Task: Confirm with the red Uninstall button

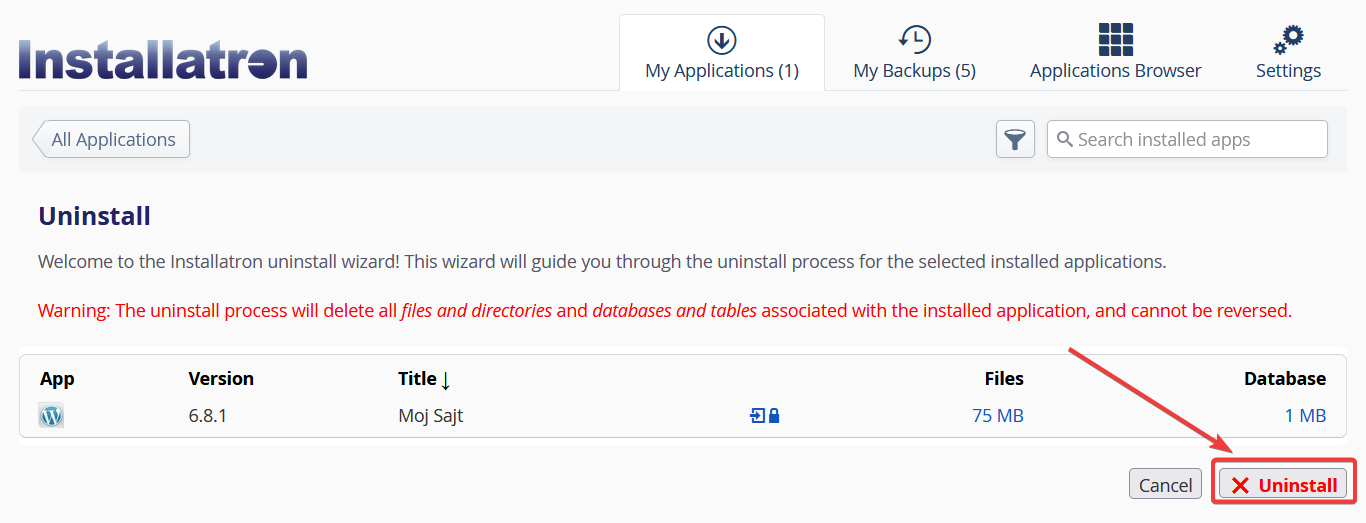Action: click(x=1284, y=485)
